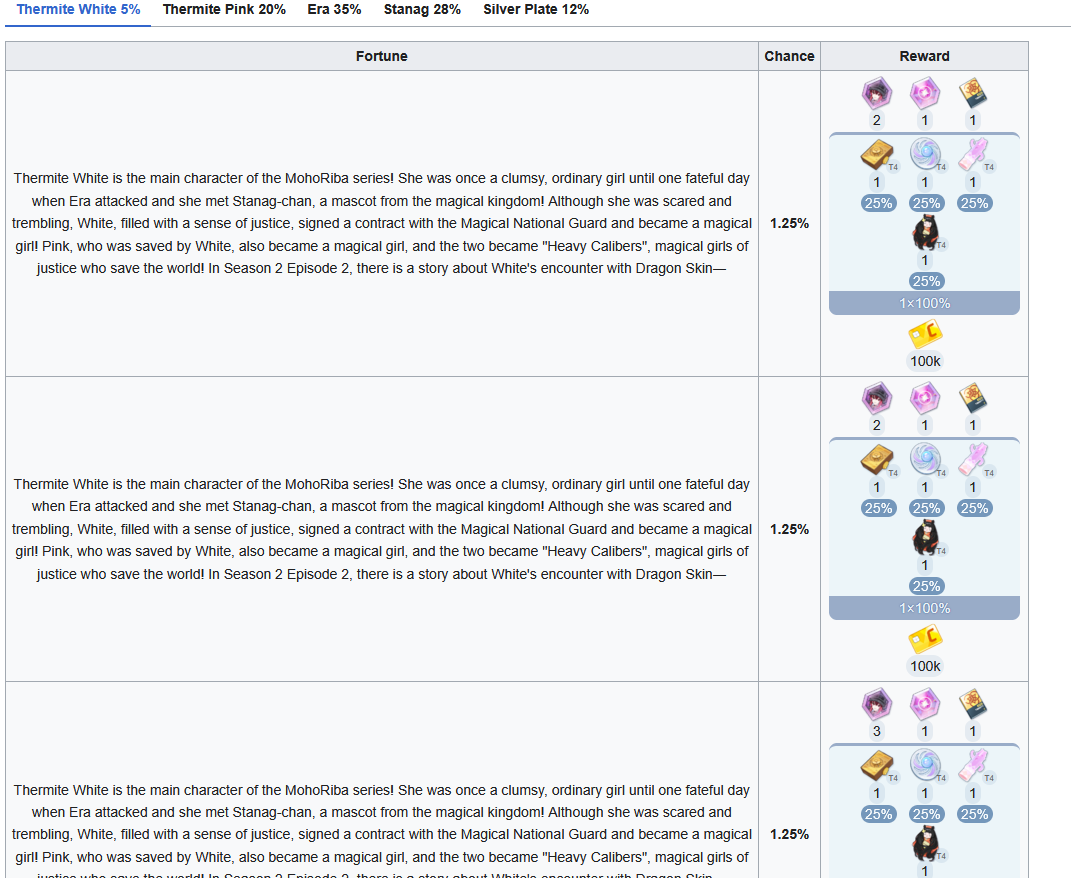Click the black doll T4 icon in third reward row
Image resolution: width=1071 pixels, height=878 pixels.
[x=926, y=844]
